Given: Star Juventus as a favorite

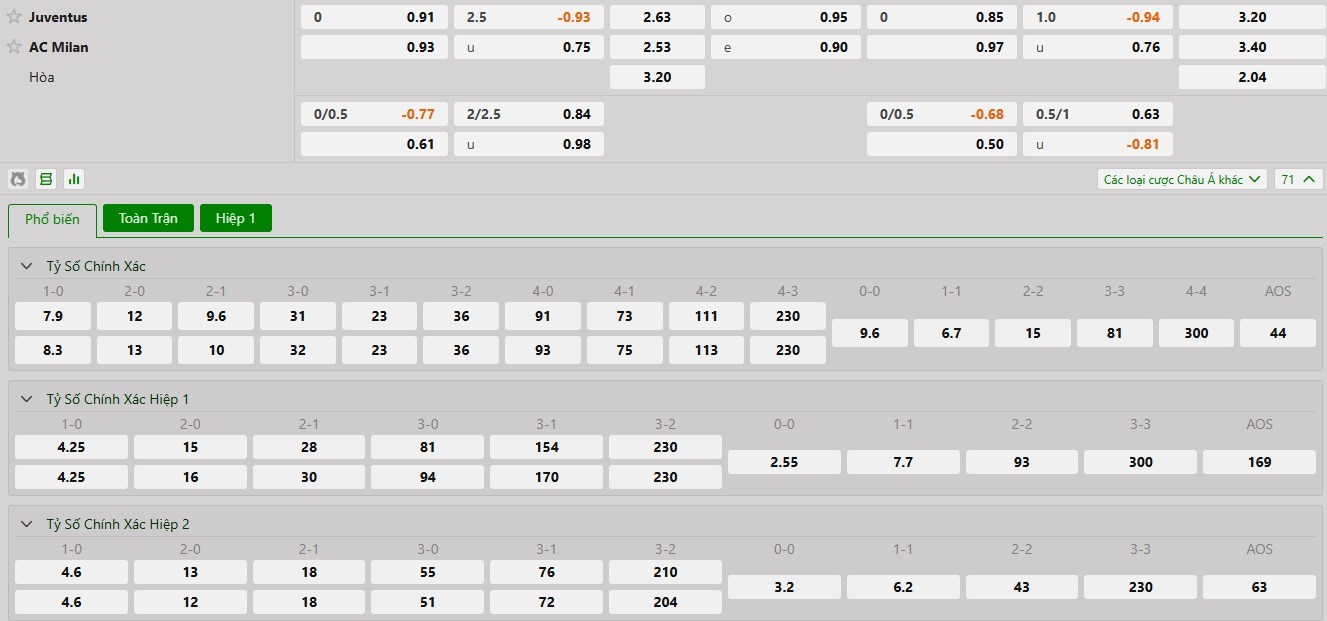Looking at the screenshot, I should click(x=14, y=17).
